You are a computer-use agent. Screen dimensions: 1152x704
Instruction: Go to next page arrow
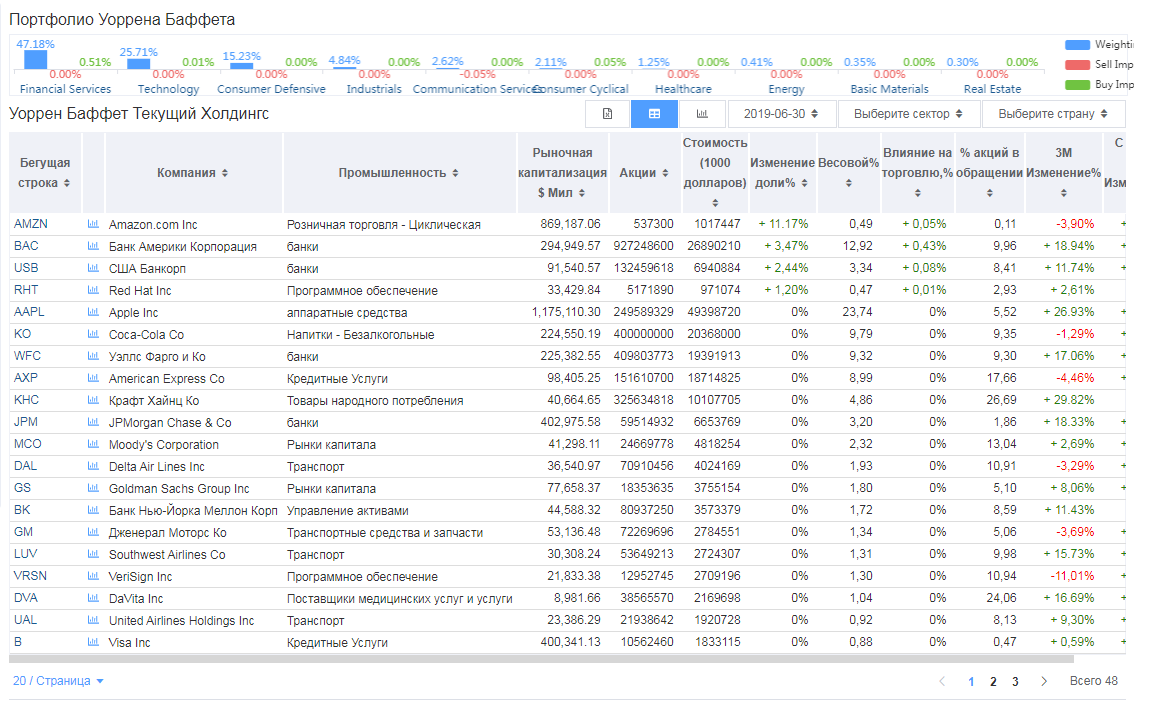1043,681
